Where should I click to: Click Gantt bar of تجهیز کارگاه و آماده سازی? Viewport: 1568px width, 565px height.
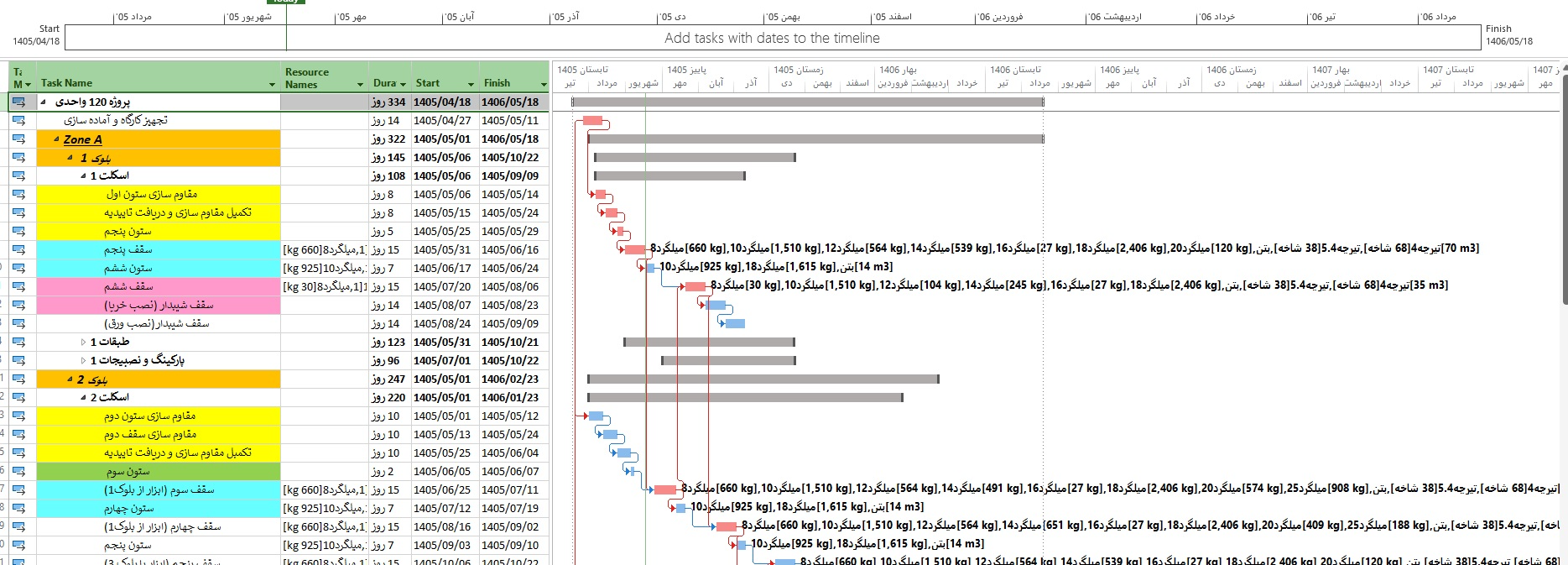592,120
